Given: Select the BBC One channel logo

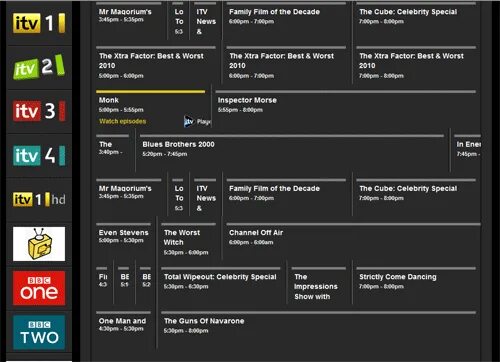Looking at the screenshot, I should [x=39, y=288].
